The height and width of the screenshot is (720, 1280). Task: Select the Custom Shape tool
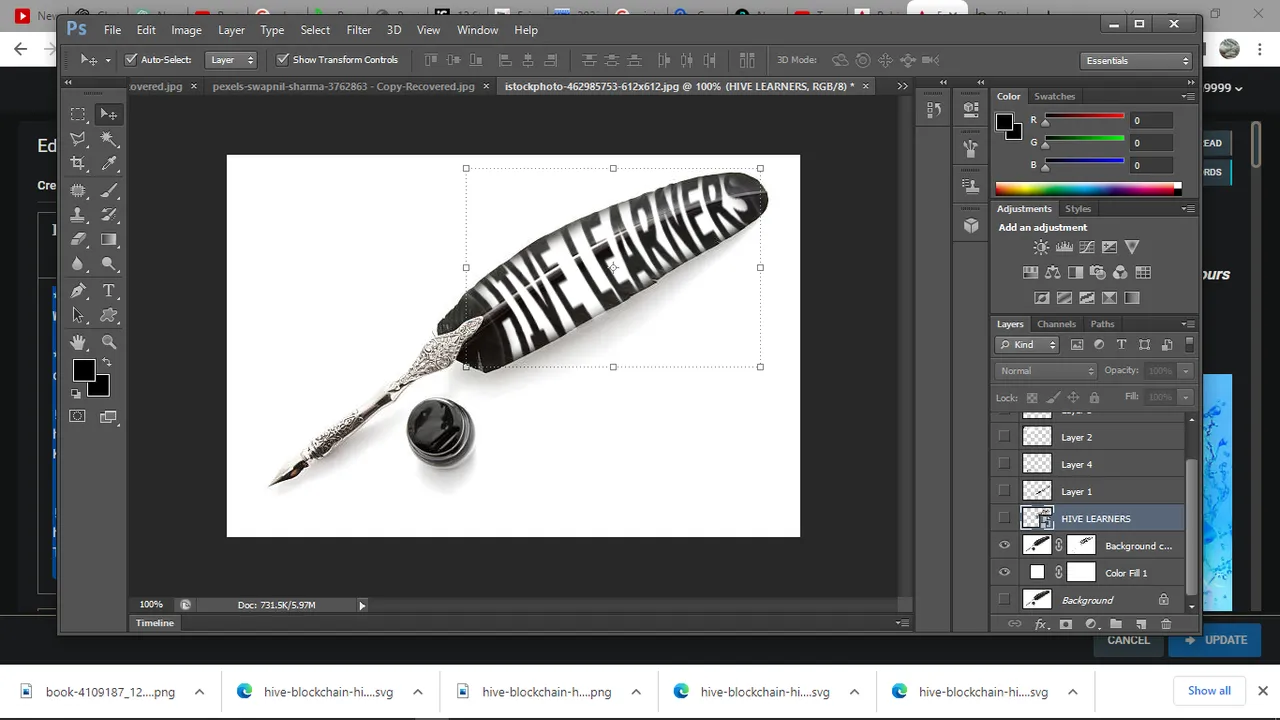point(109,316)
